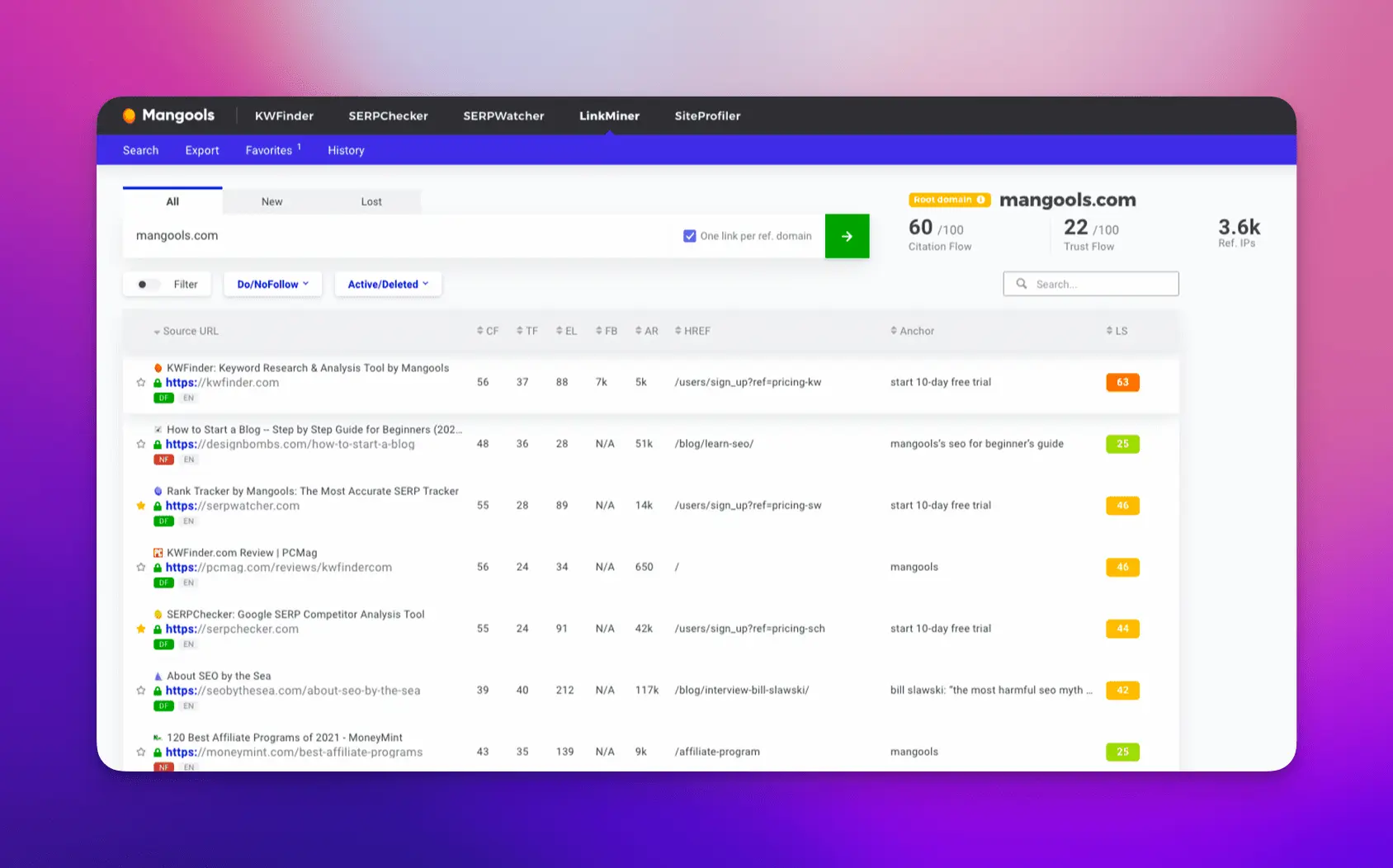Submit the search with the green arrow button
The width and height of the screenshot is (1393, 868).
coord(847,236)
